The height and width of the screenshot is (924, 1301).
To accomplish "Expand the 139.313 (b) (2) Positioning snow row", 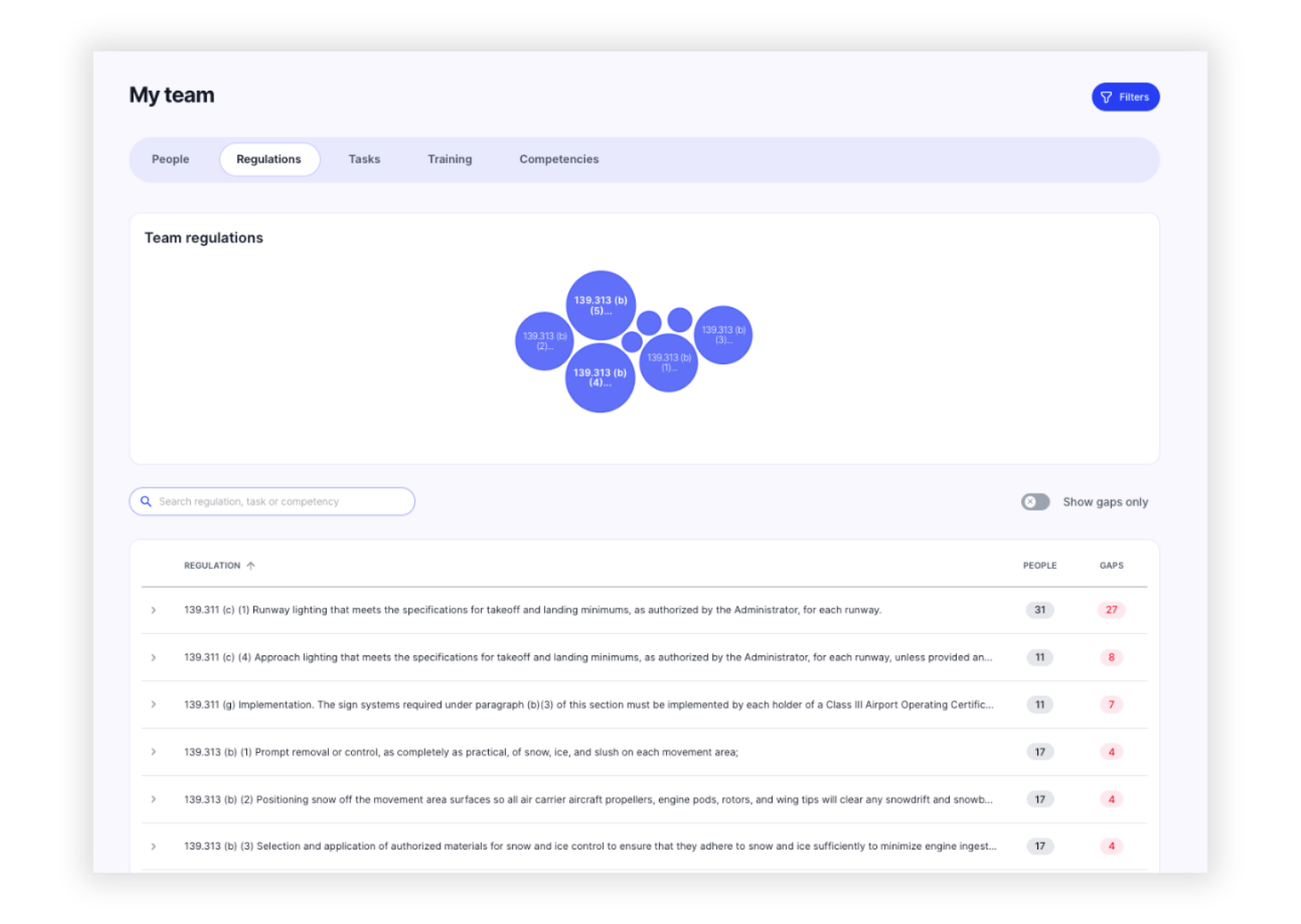I will 153,799.
